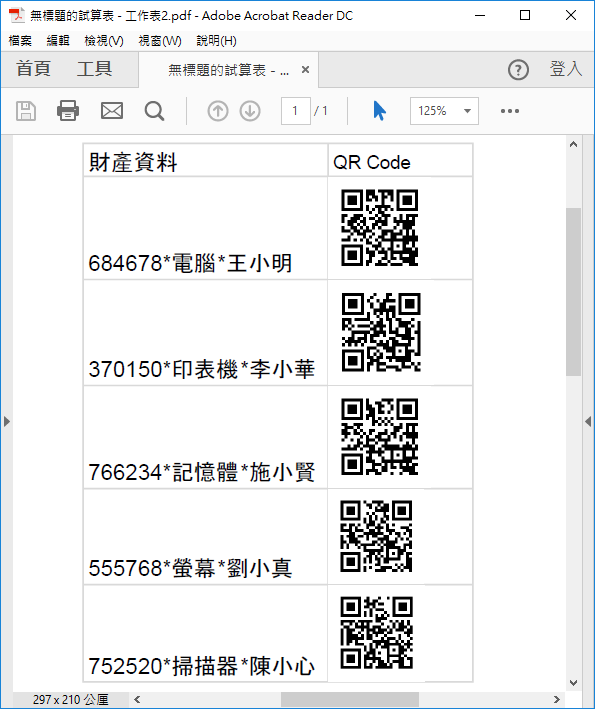
Task: Click the QR code for 施小賢
Action: 380,436
